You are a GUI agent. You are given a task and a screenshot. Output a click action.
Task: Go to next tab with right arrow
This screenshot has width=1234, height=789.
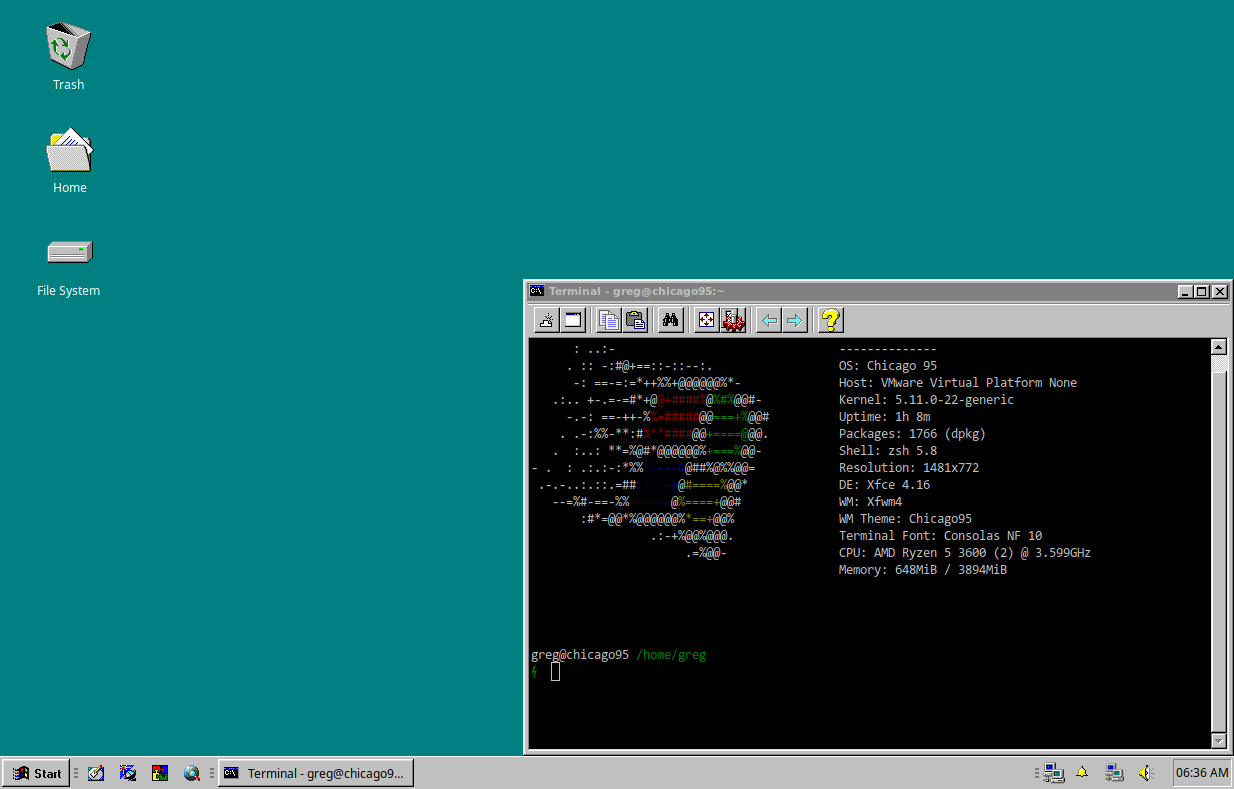pyautogui.click(x=794, y=320)
